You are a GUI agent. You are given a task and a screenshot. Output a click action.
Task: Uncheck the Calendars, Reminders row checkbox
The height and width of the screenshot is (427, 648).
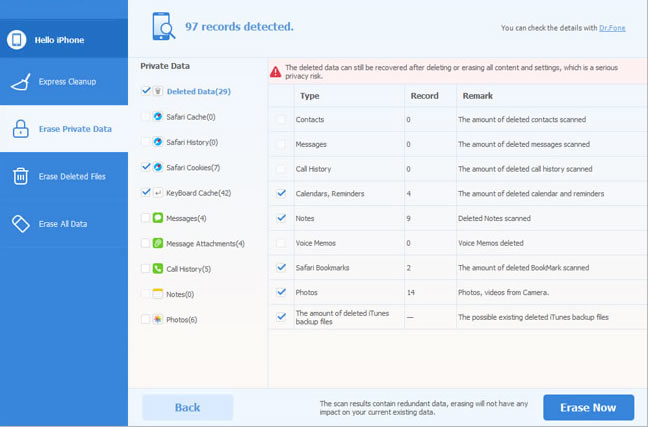[281, 193]
